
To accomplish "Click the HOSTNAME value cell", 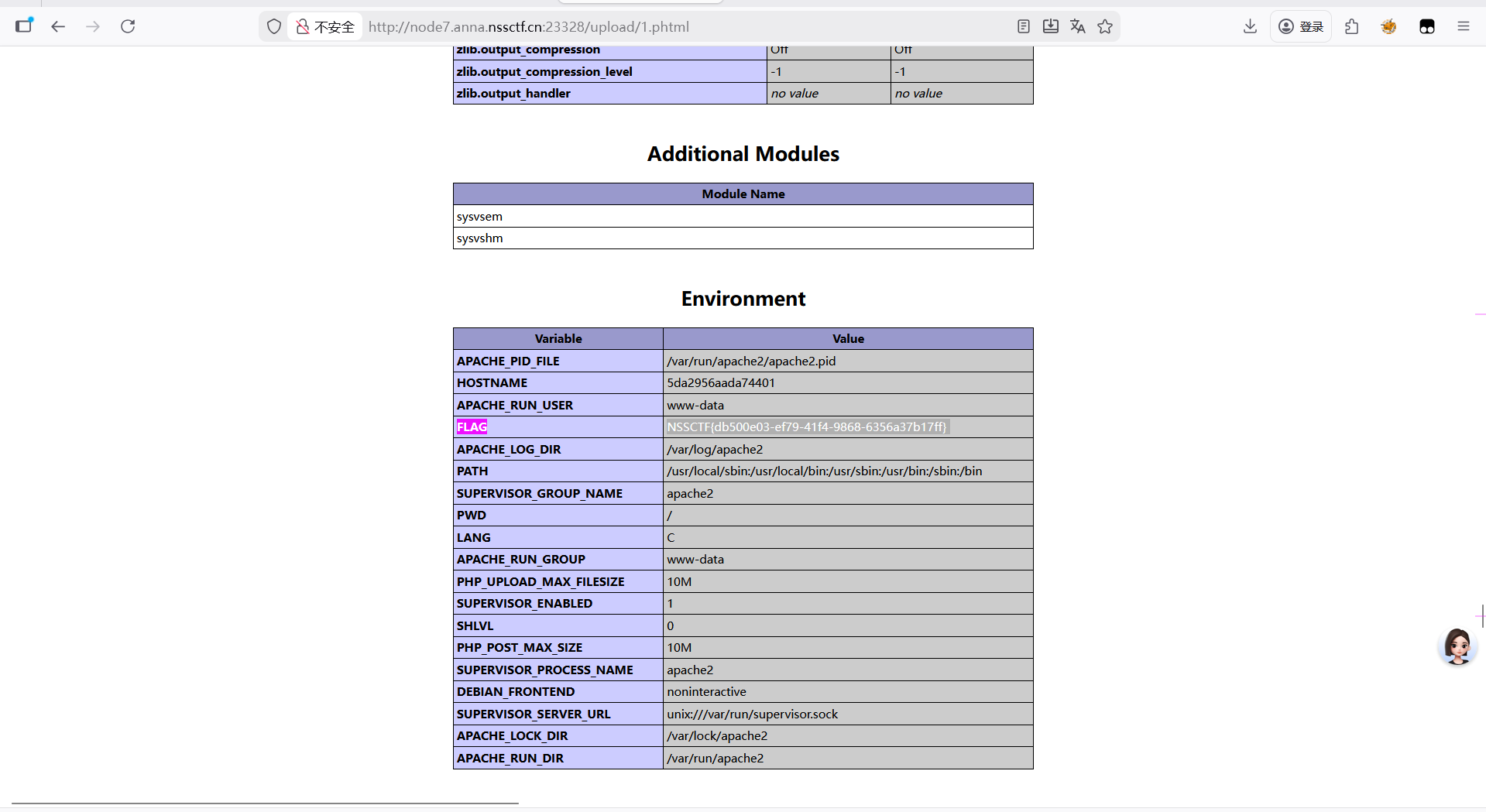I will 721,382.
